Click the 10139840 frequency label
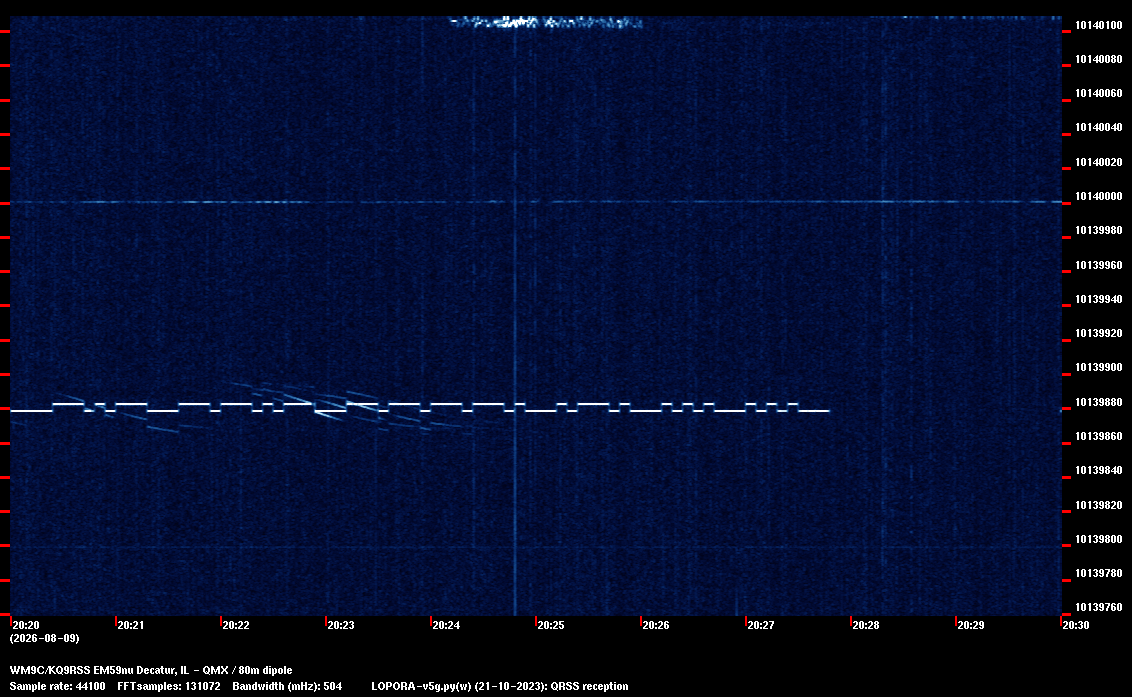 click(x=1098, y=470)
